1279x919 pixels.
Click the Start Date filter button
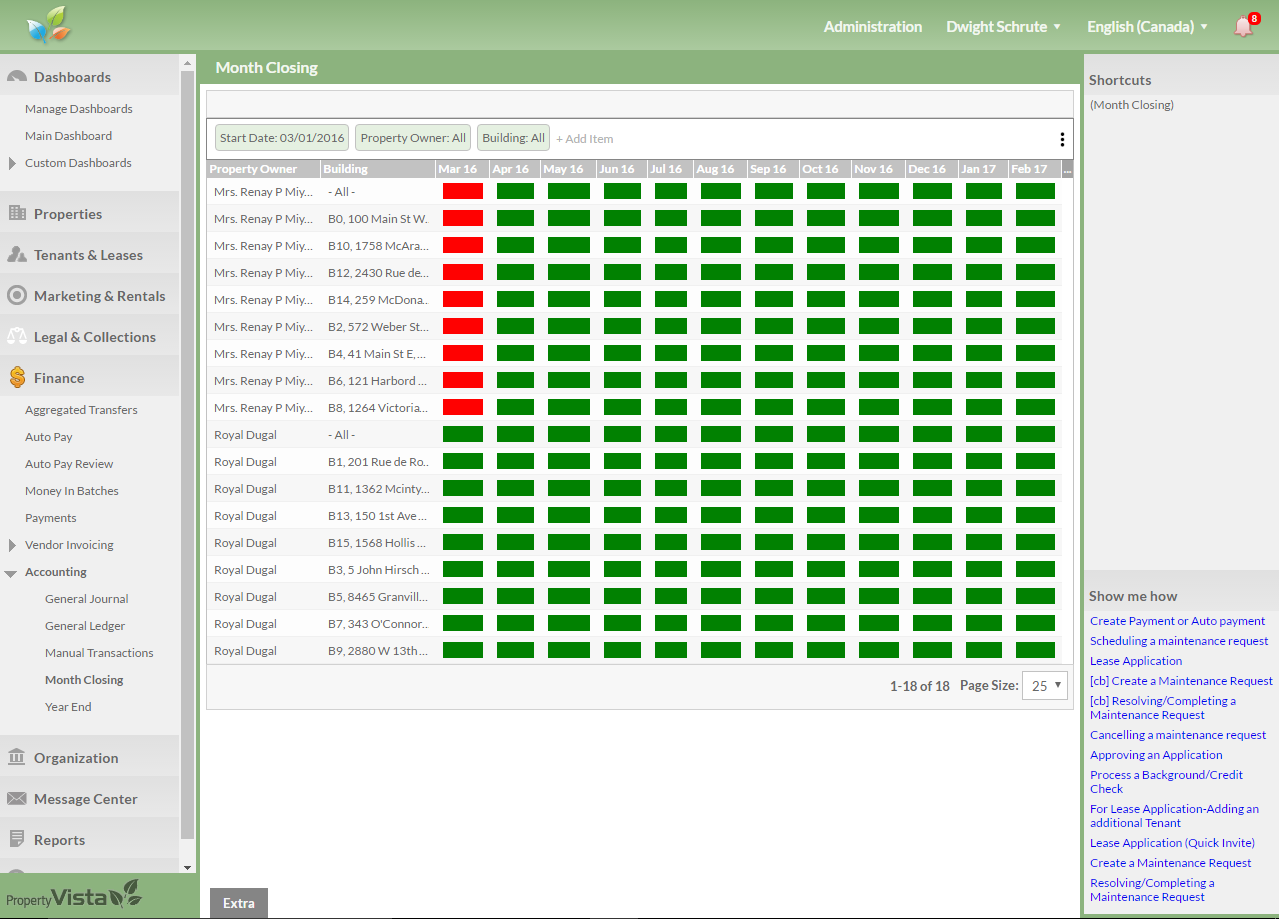click(283, 138)
